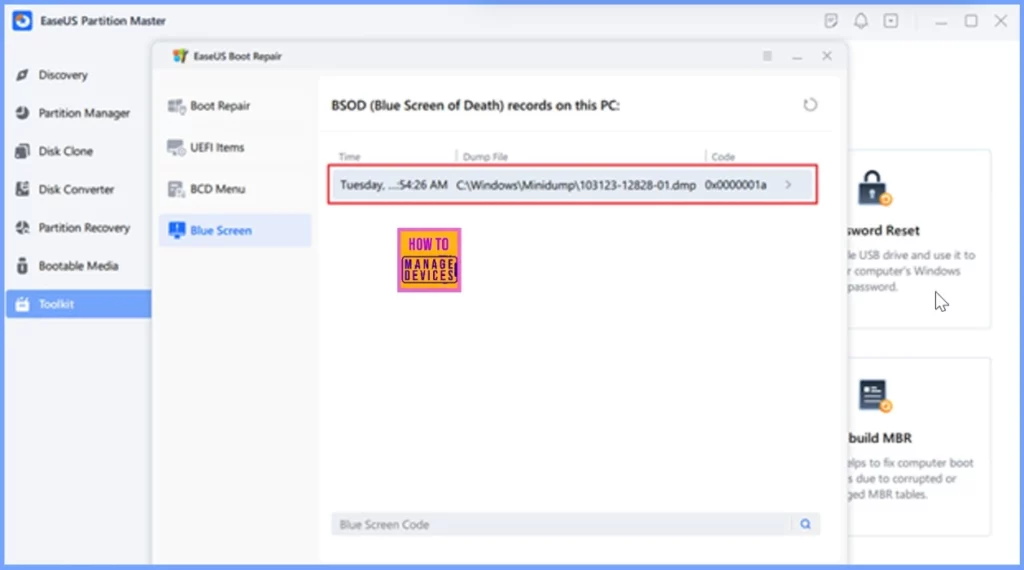Click the Password Reset lock icon
1024x570 pixels.
coord(874,188)
